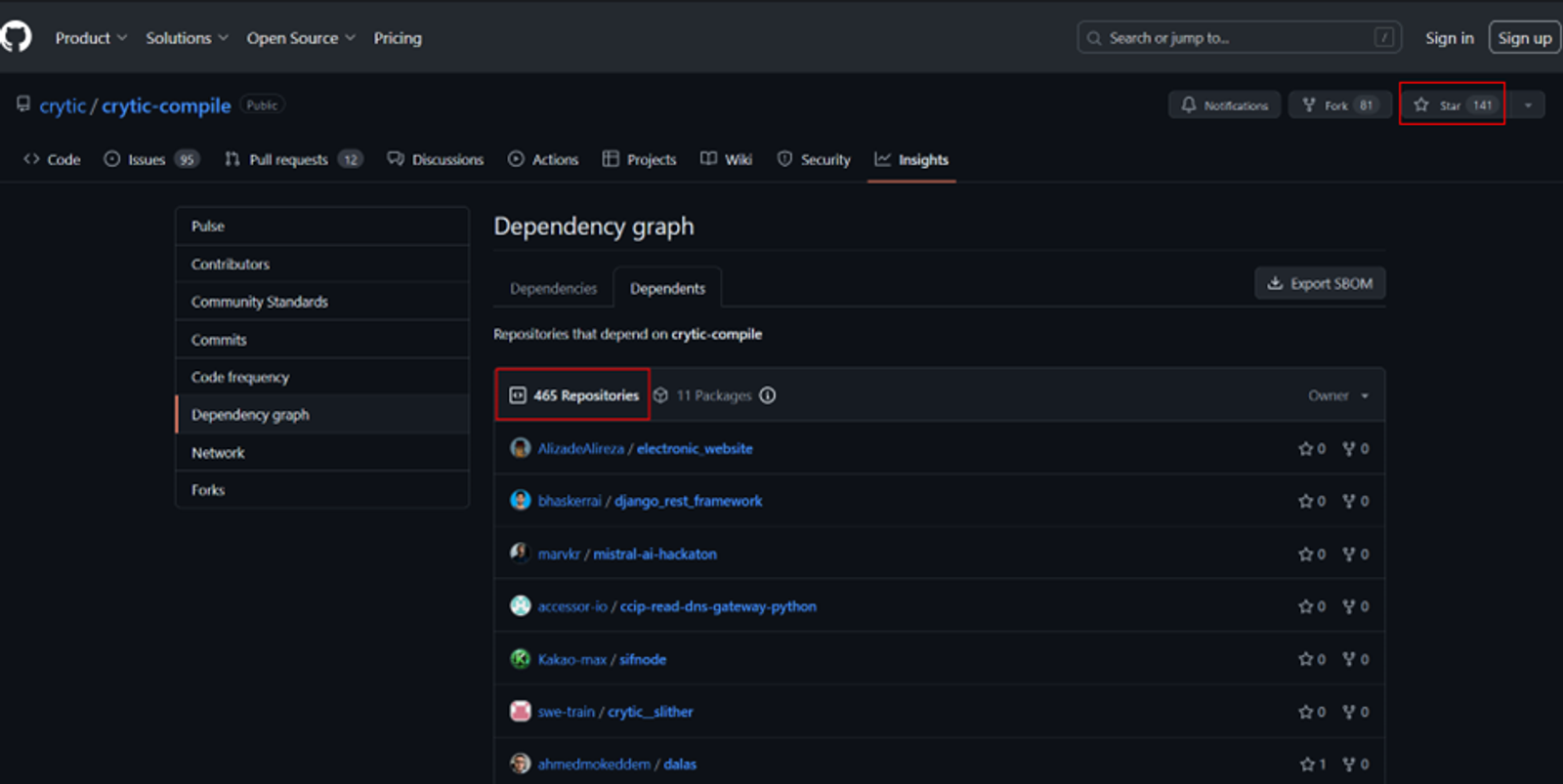Open the ccip-read-dns-gateway-python repository
Viewport: 1563px width, 784px height.
coord(718,606)
